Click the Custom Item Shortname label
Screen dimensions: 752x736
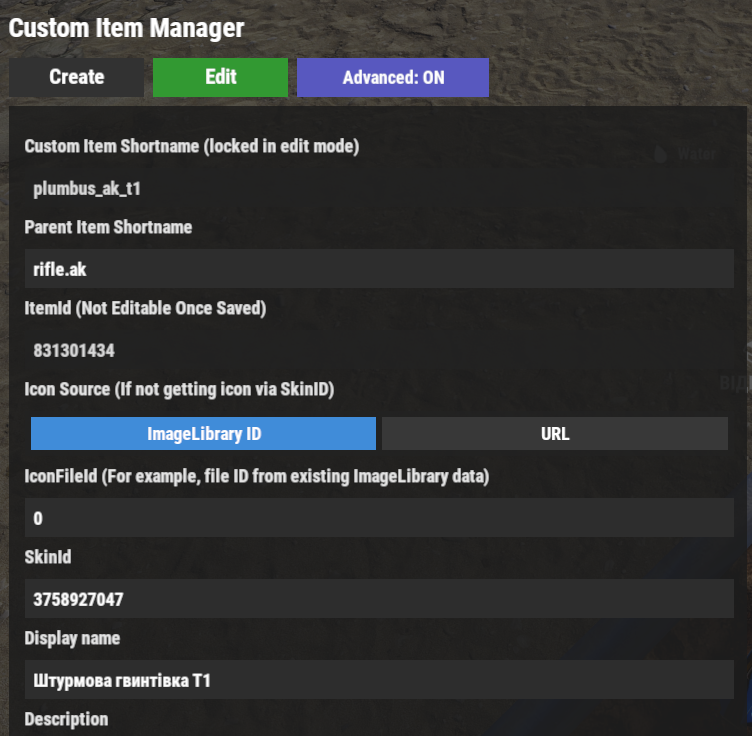pos(192,146)
